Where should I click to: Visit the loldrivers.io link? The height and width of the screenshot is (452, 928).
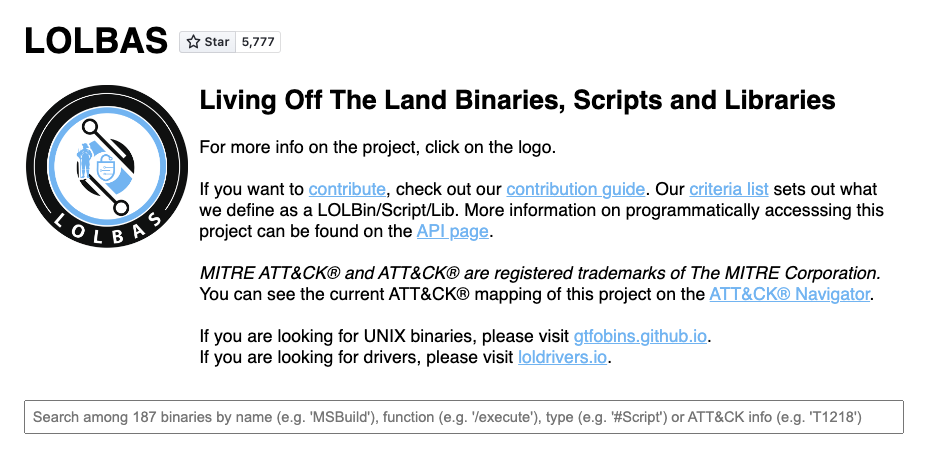(x=563, y=357)
